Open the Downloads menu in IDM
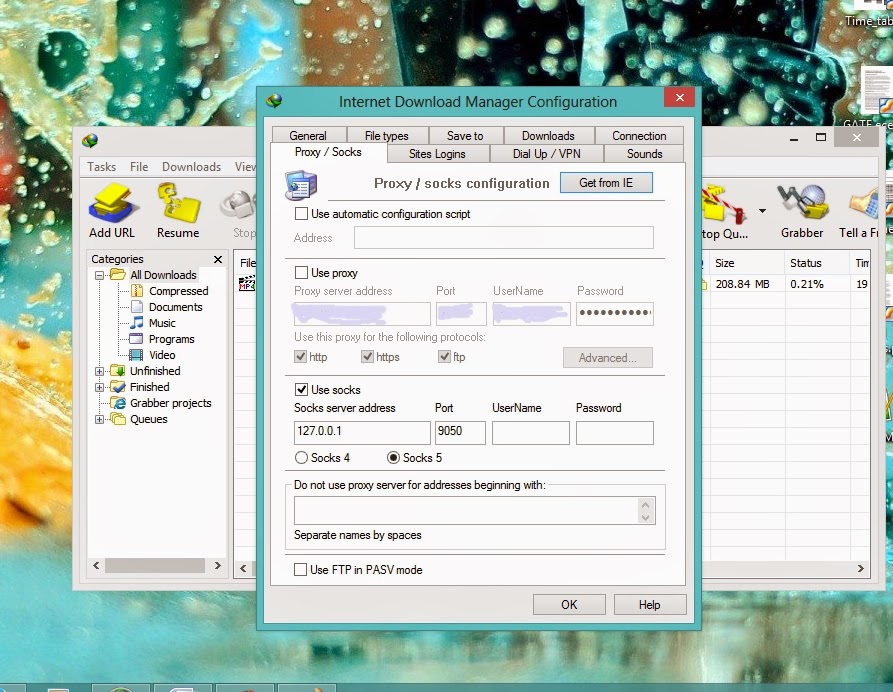The image size is (893, 692). coord(191,167)
